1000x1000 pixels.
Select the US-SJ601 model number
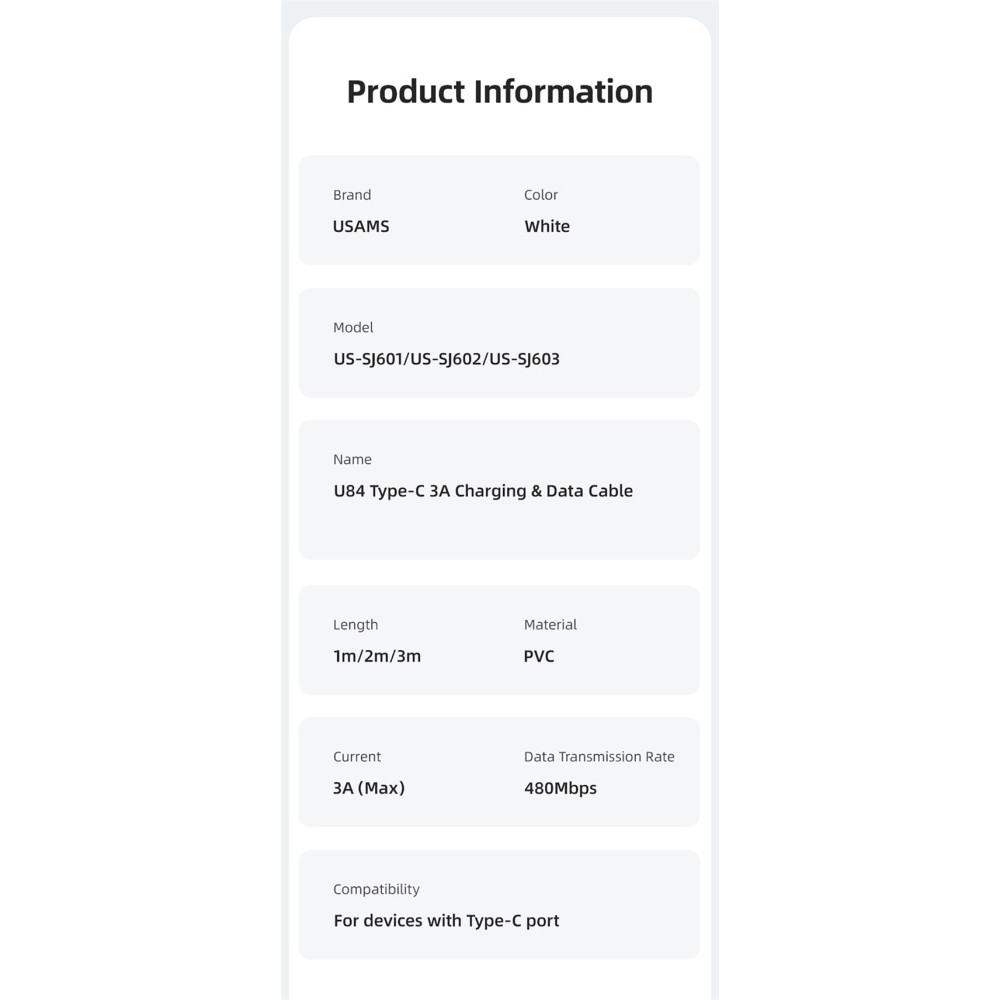click(368, 358)
